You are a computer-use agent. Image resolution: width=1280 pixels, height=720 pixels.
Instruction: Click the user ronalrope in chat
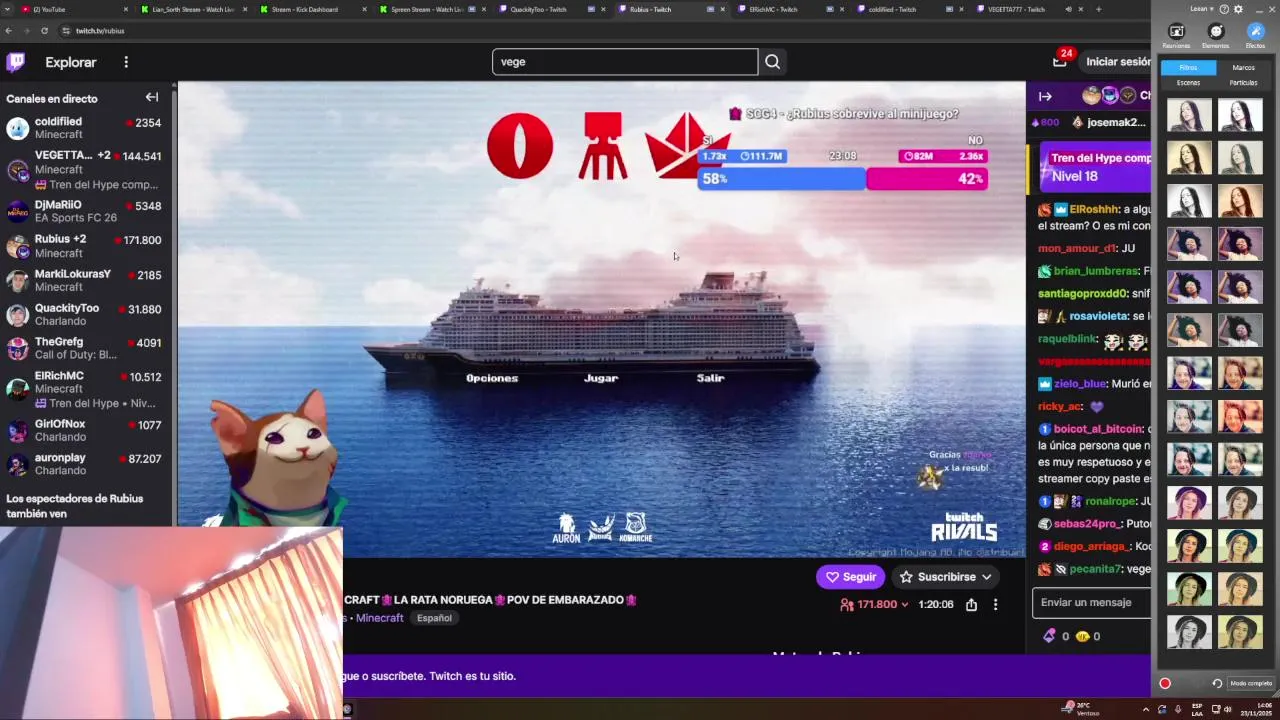click(x=1110, y=501)
